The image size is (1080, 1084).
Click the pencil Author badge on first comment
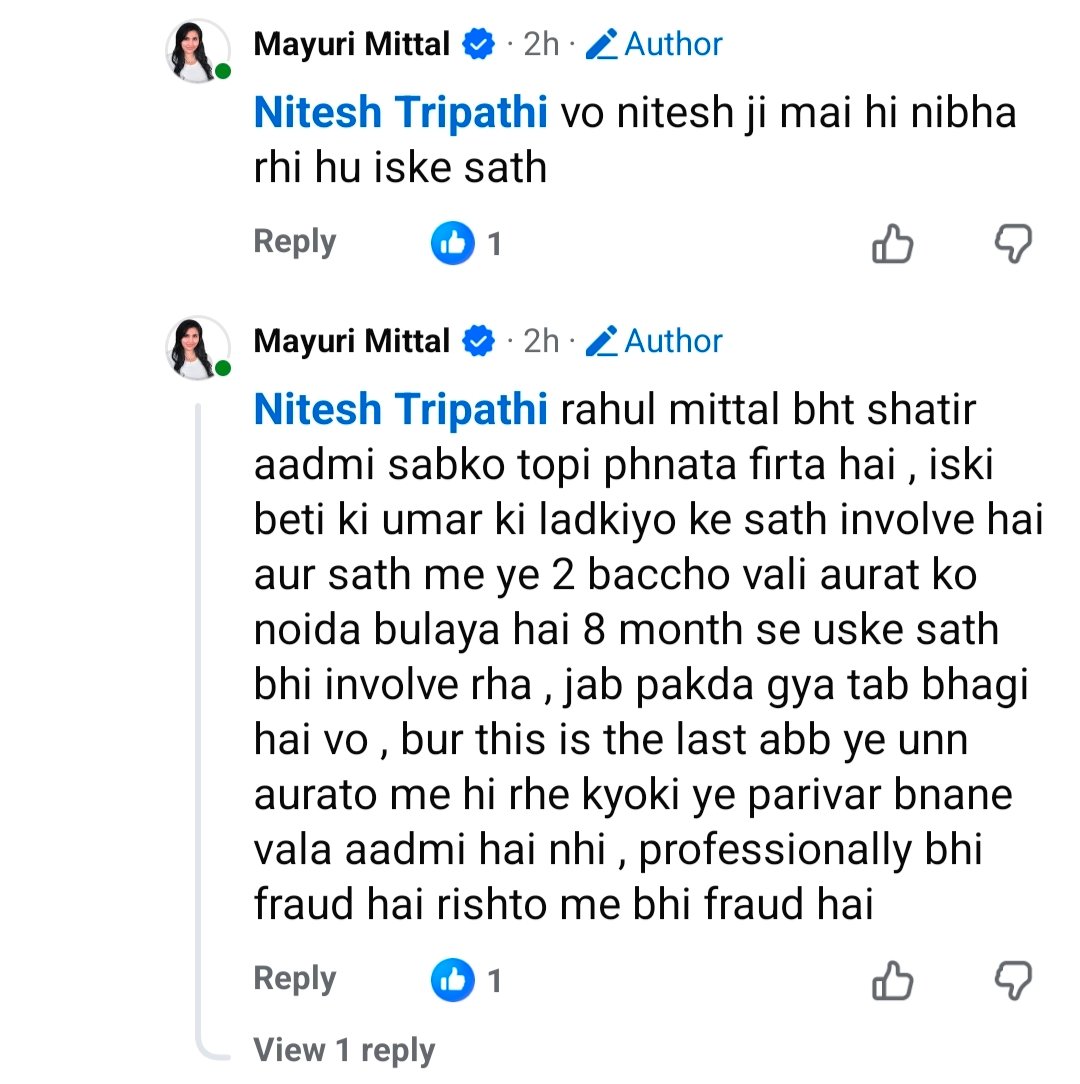point(654,44)
